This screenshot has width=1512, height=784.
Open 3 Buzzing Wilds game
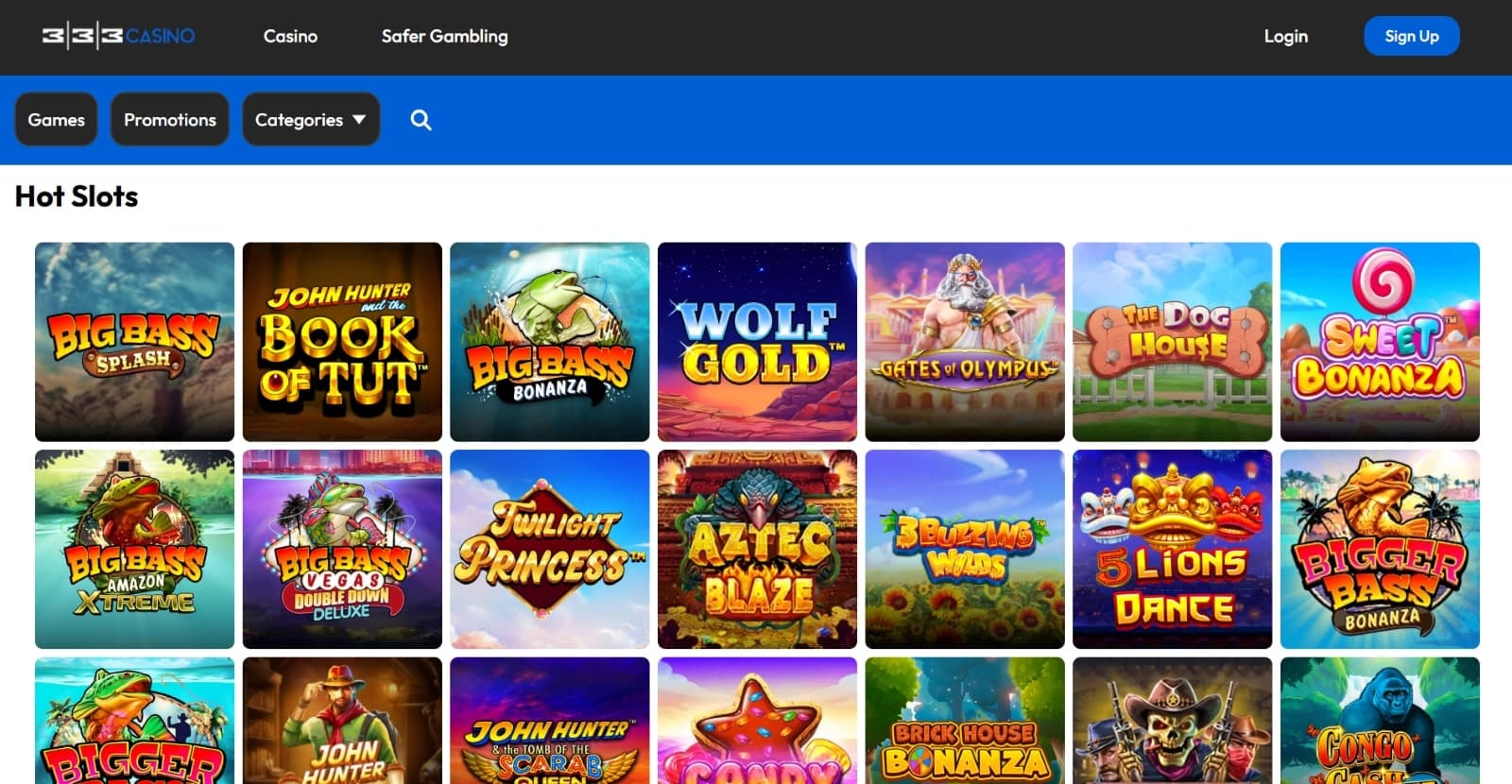pyautogui.click(x=965, y=549)
